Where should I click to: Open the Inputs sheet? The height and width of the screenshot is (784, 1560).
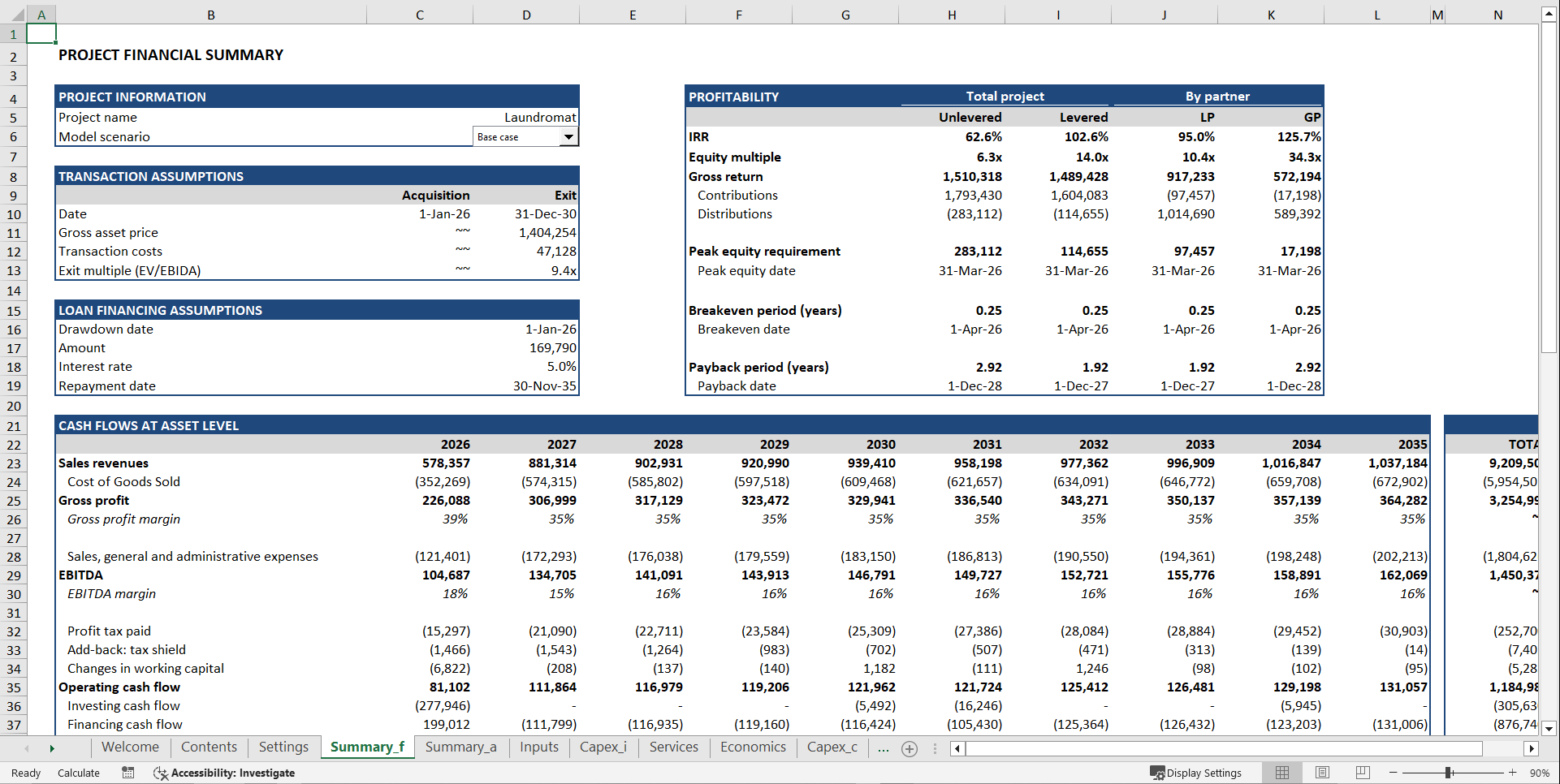click(x=538, y=747)
